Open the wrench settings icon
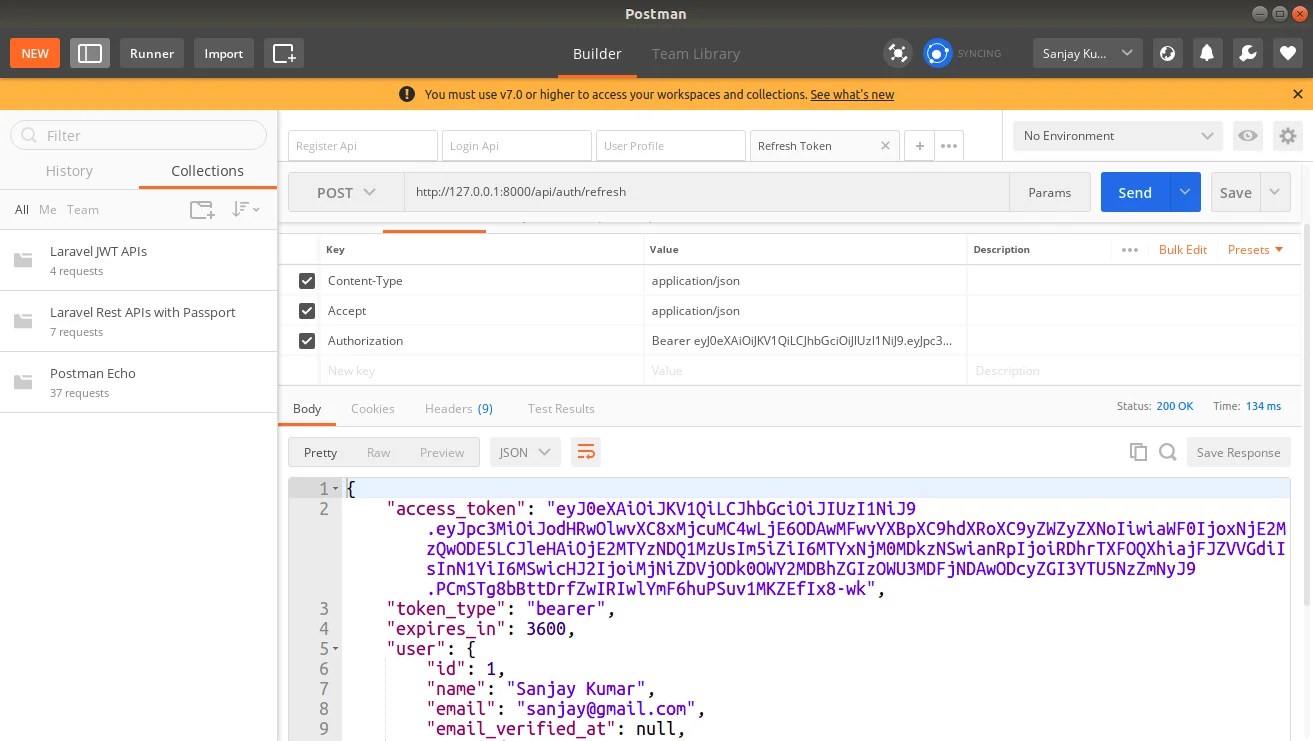Viewport: 1313px width, 741px height. (1248, 53)
